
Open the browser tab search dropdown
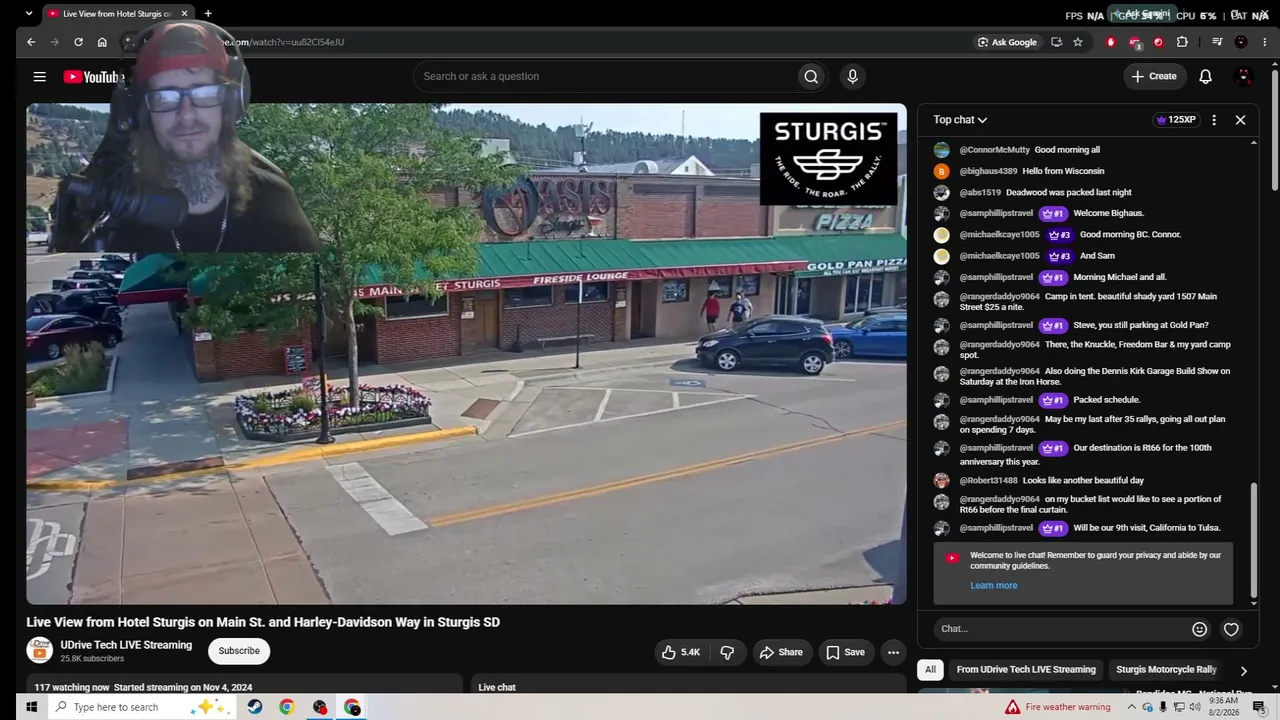(x=28, y=14)
